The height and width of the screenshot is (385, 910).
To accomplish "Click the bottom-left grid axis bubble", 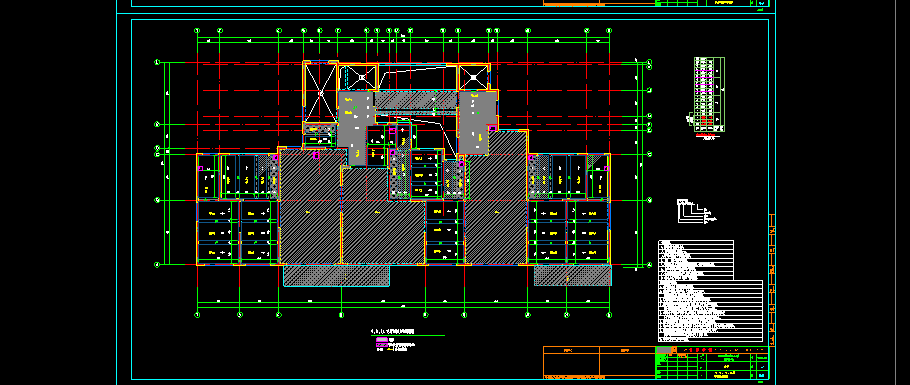I will tap(197, 315).
